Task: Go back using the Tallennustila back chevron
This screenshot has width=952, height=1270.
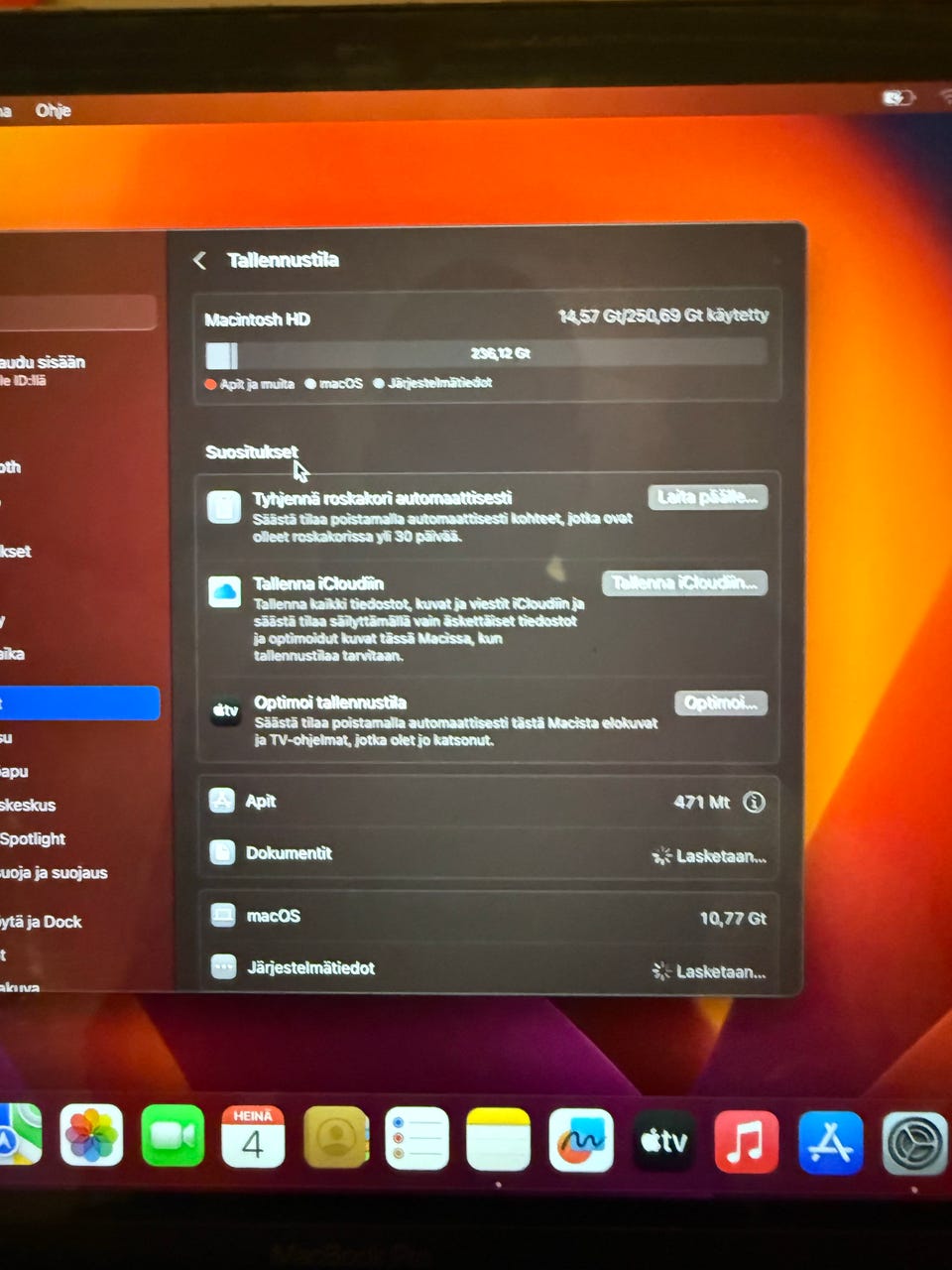Action: tap(199, 260)
